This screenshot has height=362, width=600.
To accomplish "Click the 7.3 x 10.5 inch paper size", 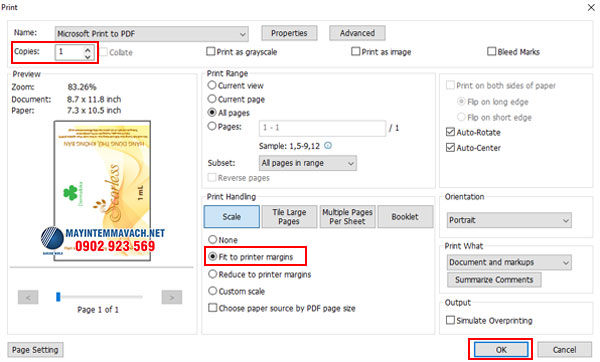I will coord(94,111).
